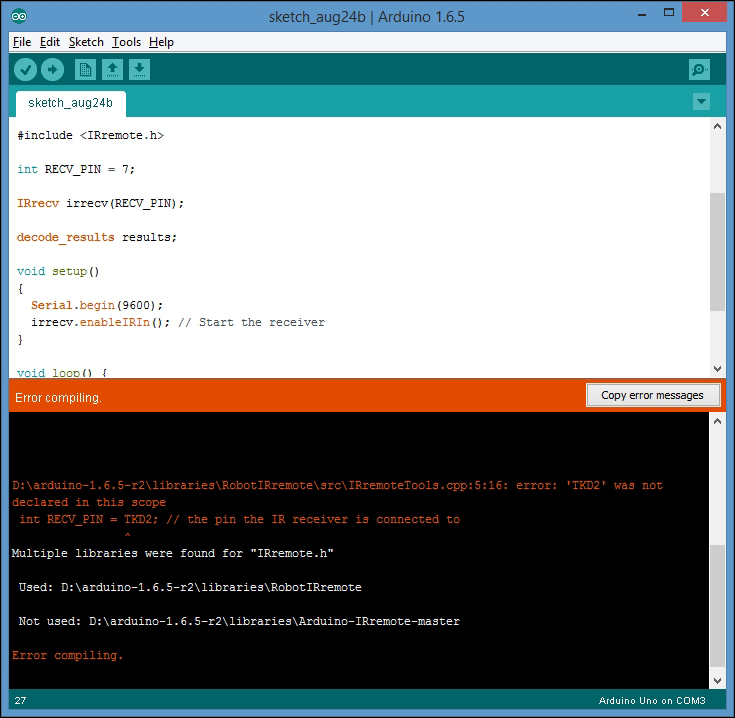This screenshot has height=718, width=735.
Task: Click the 'decode_results results;' line
Action: point(97,237)
